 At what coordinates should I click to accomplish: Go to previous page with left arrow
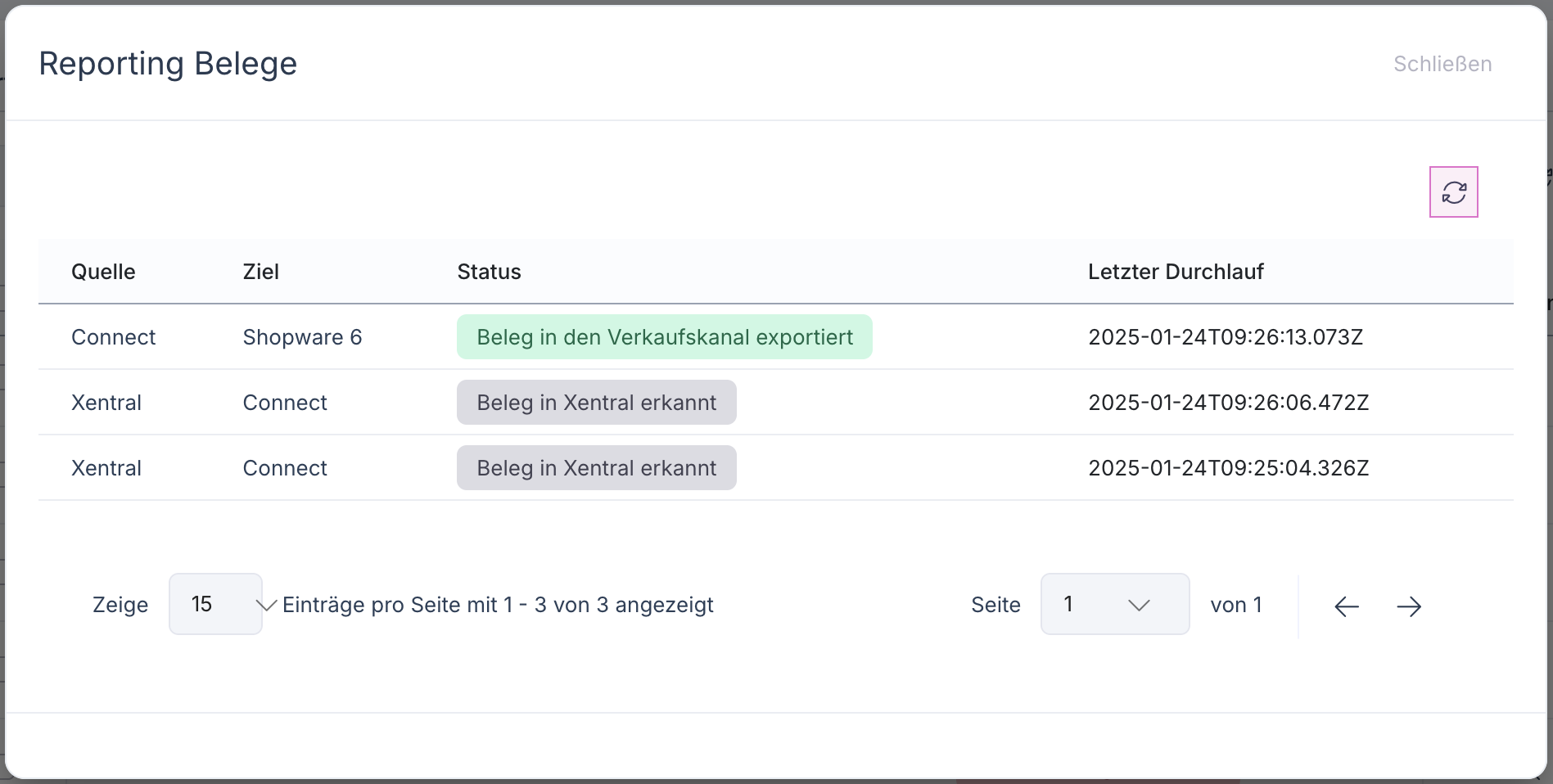1346,606
